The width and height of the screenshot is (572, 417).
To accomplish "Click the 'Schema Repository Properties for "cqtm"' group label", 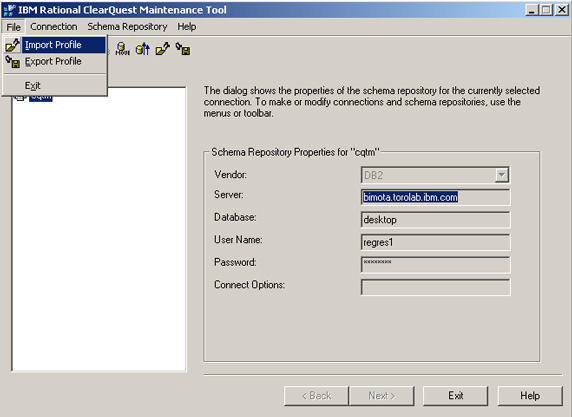I will click(x=295, y=152).
